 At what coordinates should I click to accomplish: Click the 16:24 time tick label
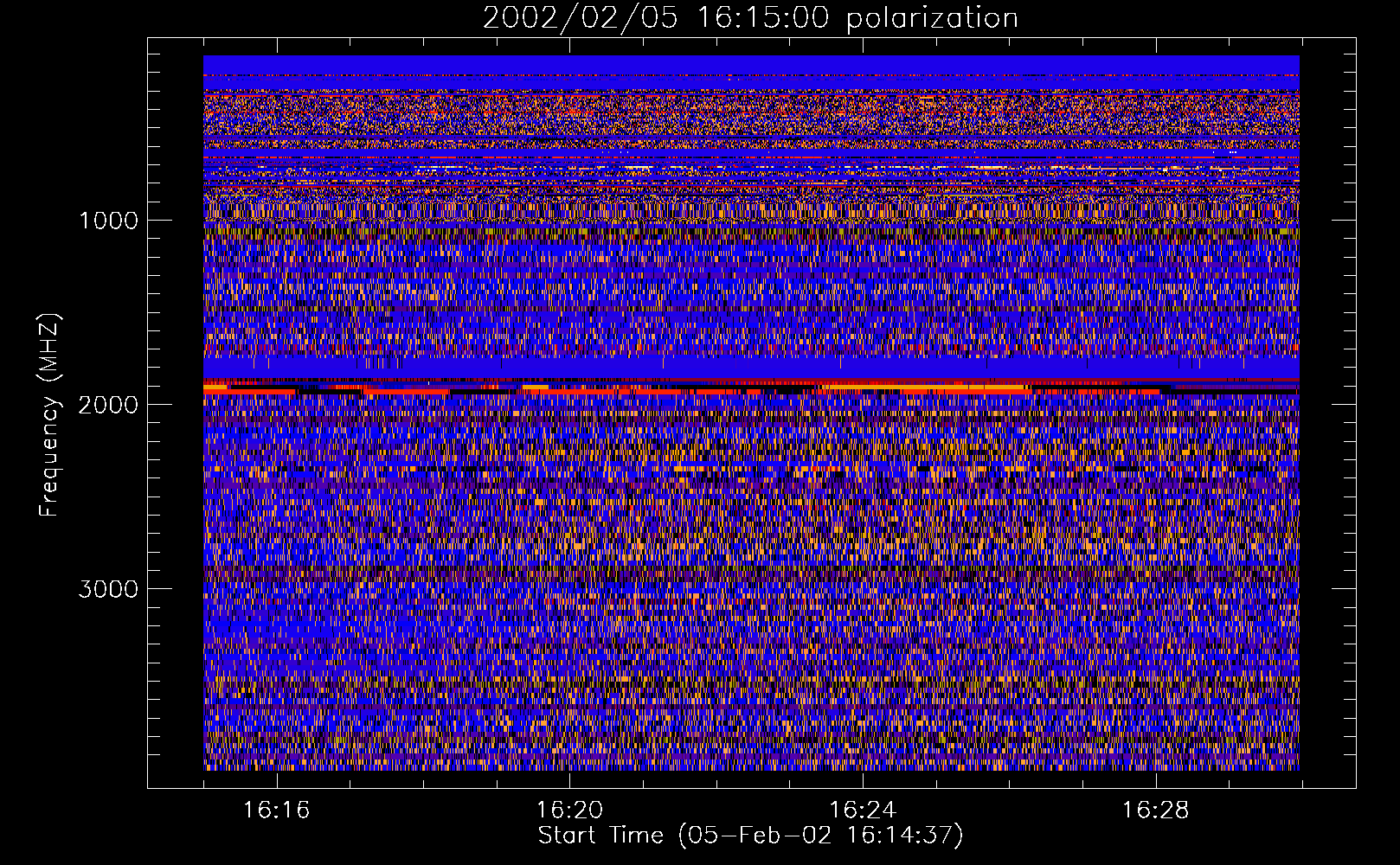click(863, 811)
